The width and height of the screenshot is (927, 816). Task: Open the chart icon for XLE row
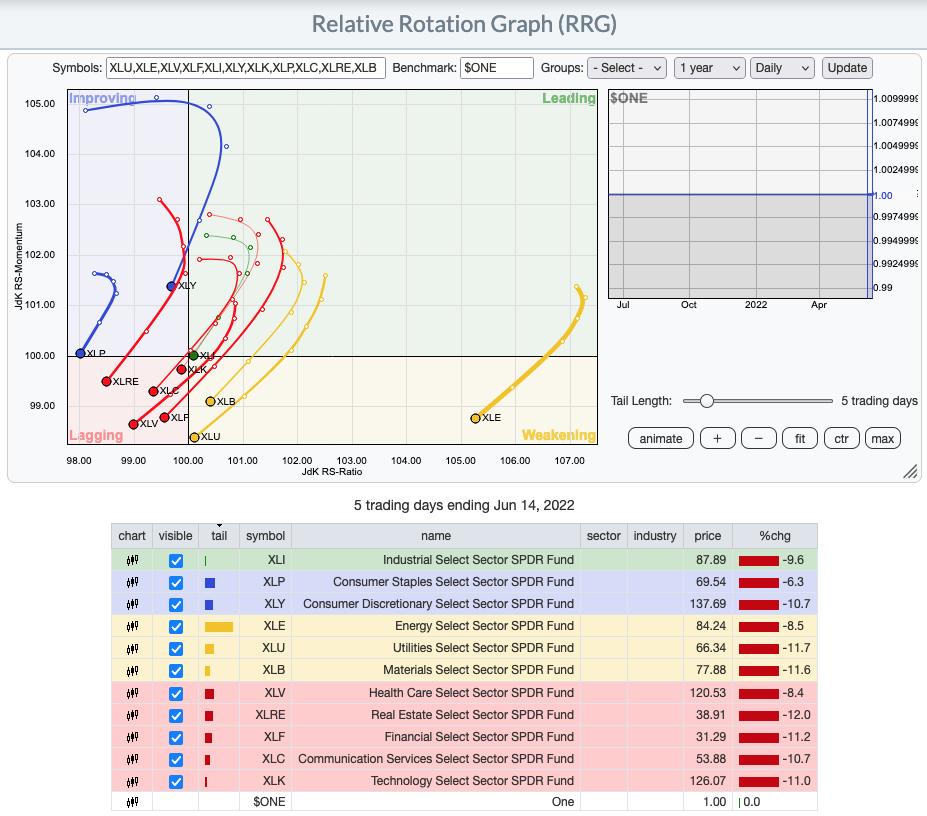pos(132,626)
